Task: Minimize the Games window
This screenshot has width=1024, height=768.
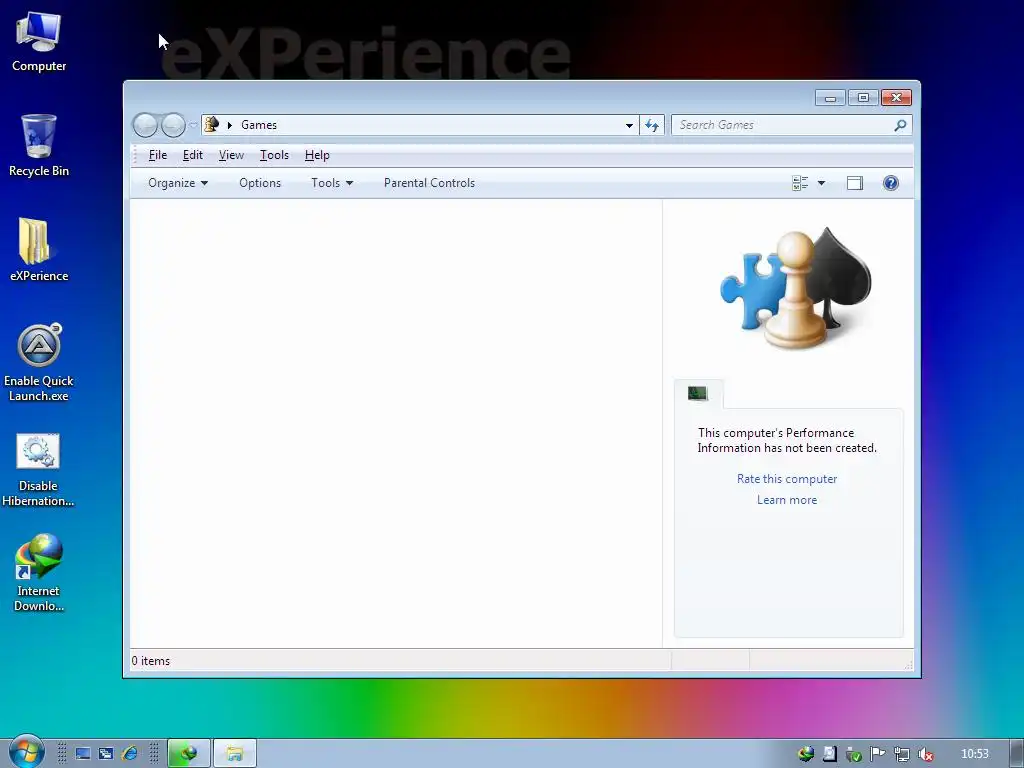Action: pyautogui.click(x=830, y=98)
